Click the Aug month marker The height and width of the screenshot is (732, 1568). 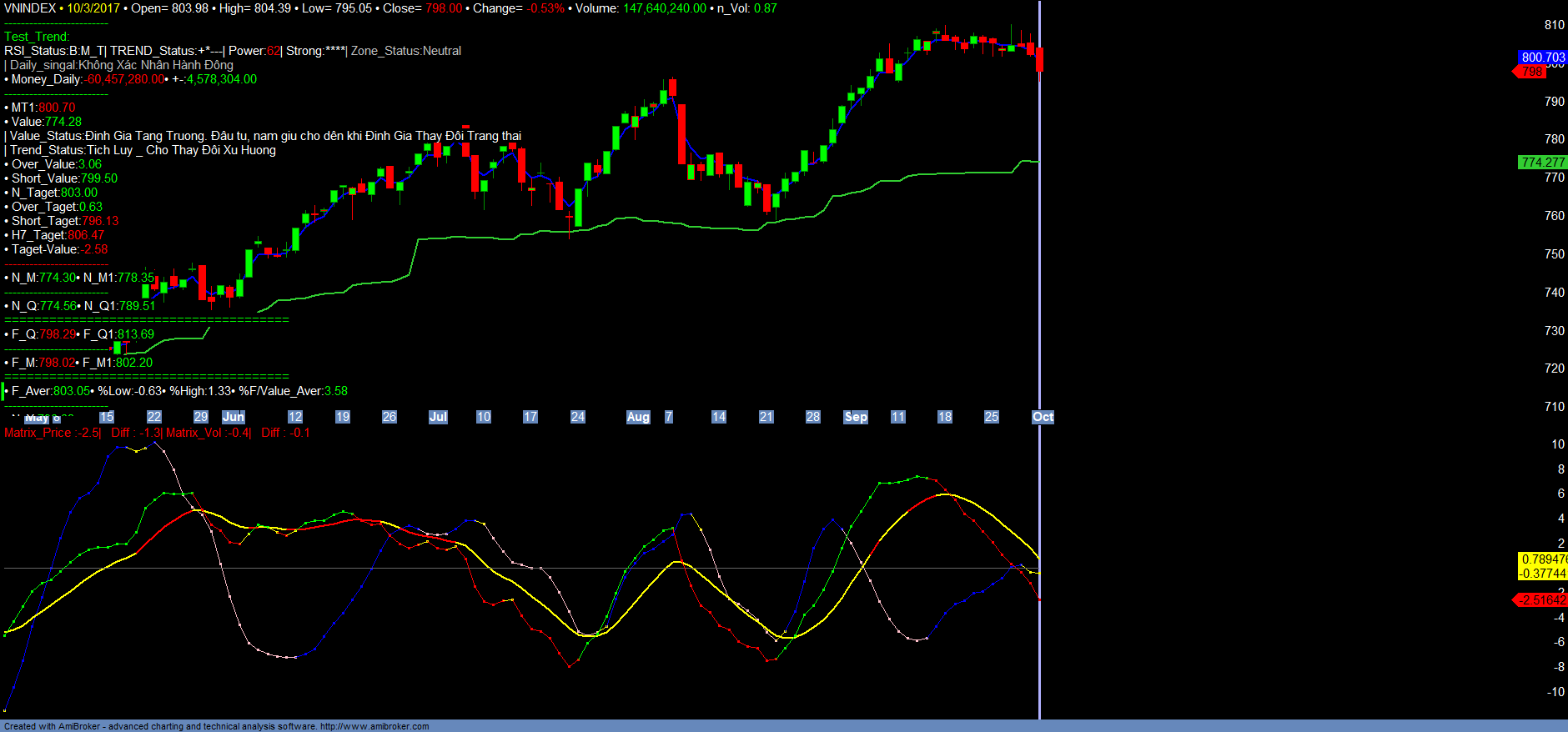tap(638, 417)
